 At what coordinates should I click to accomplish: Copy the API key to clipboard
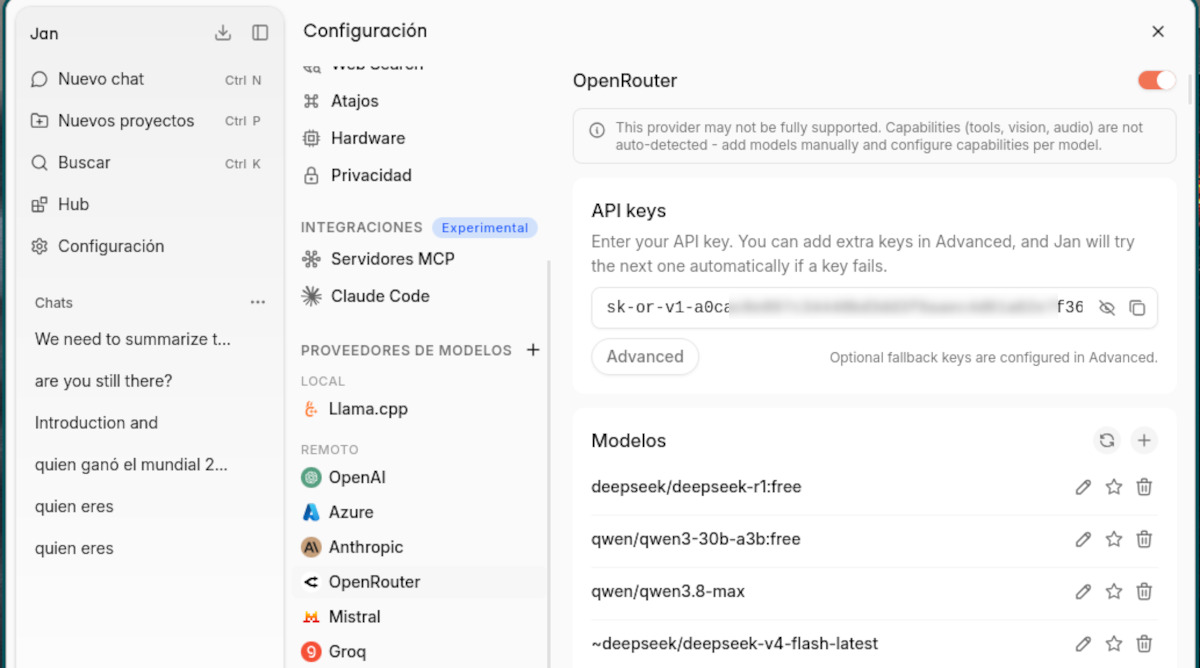click(x=1137, y=308)
